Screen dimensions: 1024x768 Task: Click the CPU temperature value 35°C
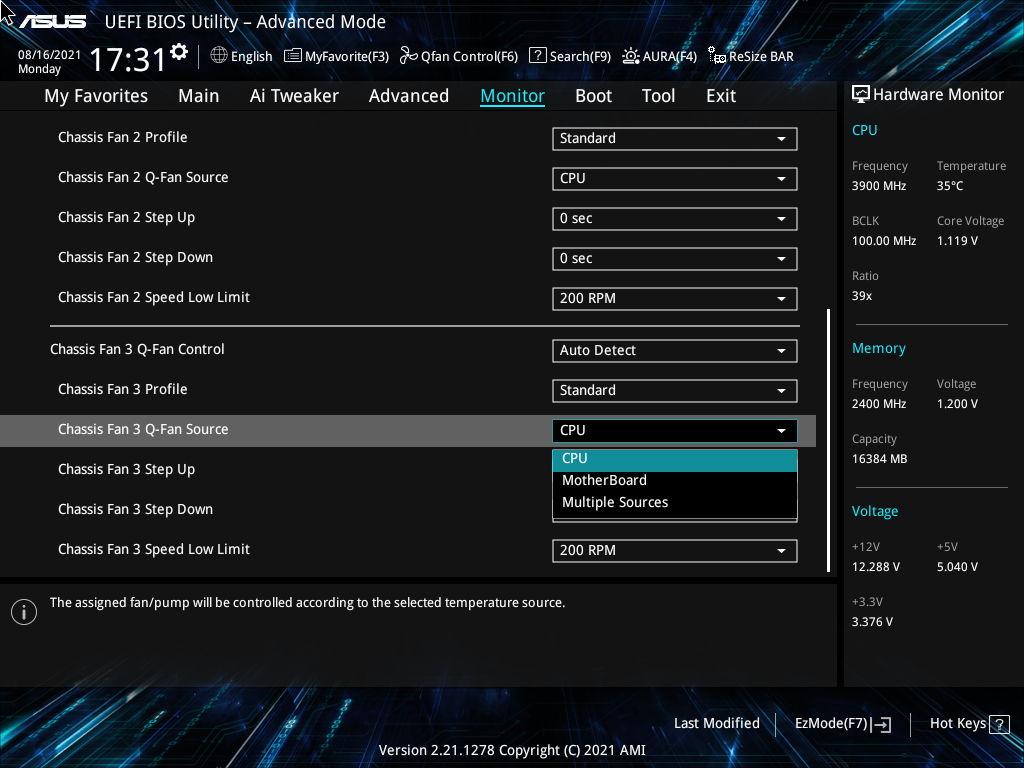(950, 186)
